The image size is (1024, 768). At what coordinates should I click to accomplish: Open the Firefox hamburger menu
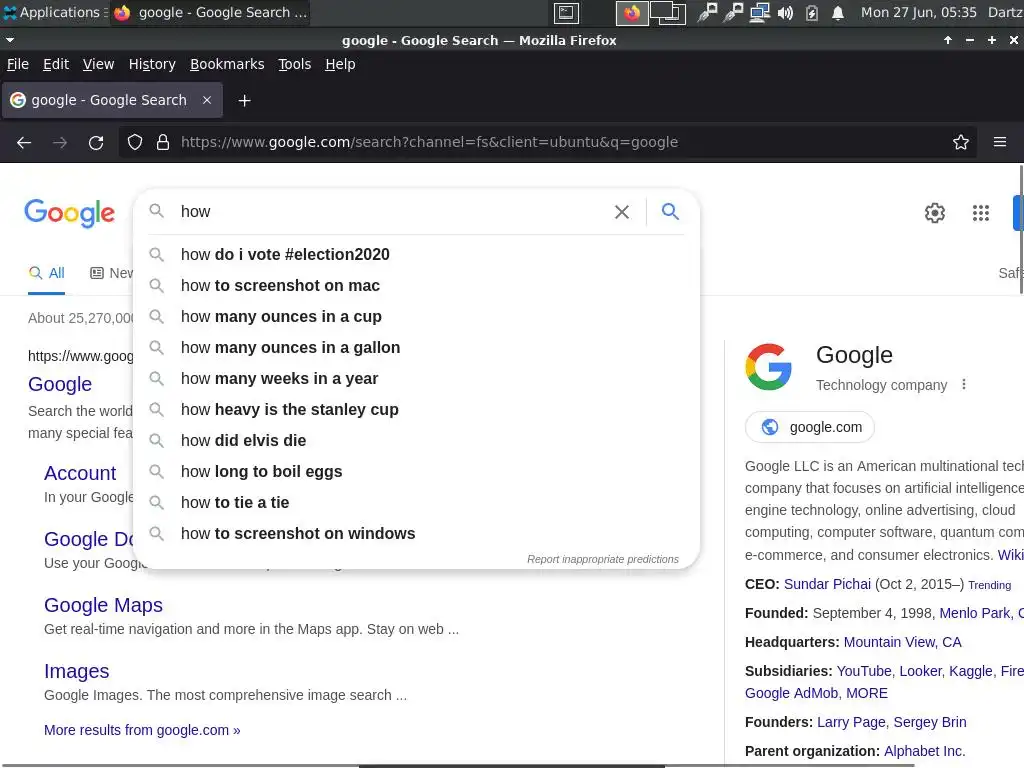pos(1000,142)
